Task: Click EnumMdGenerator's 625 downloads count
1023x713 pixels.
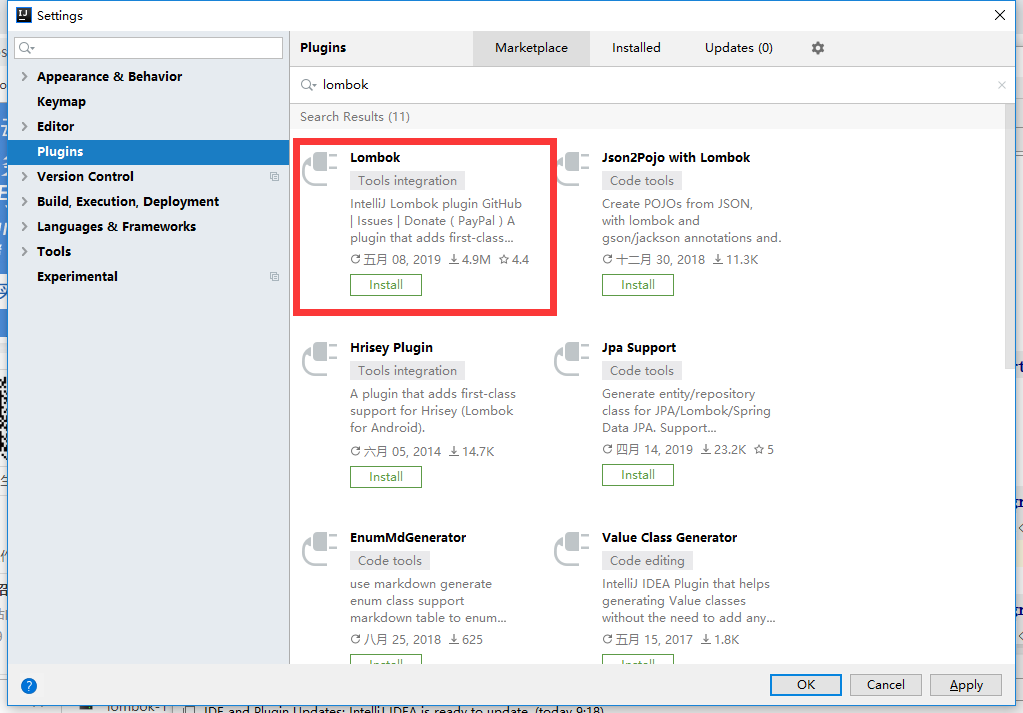Action: [x=466, y=640]
